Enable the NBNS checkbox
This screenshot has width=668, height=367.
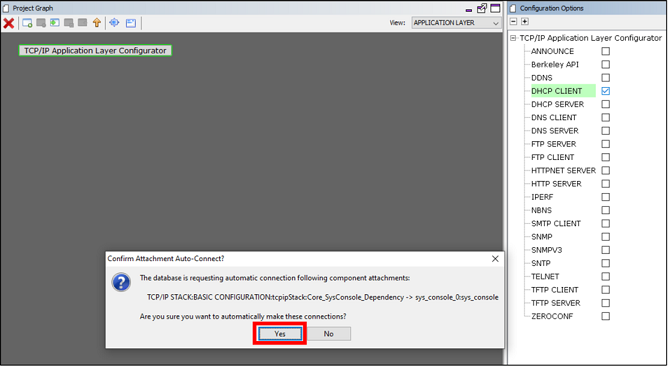[x=605, y=210]
